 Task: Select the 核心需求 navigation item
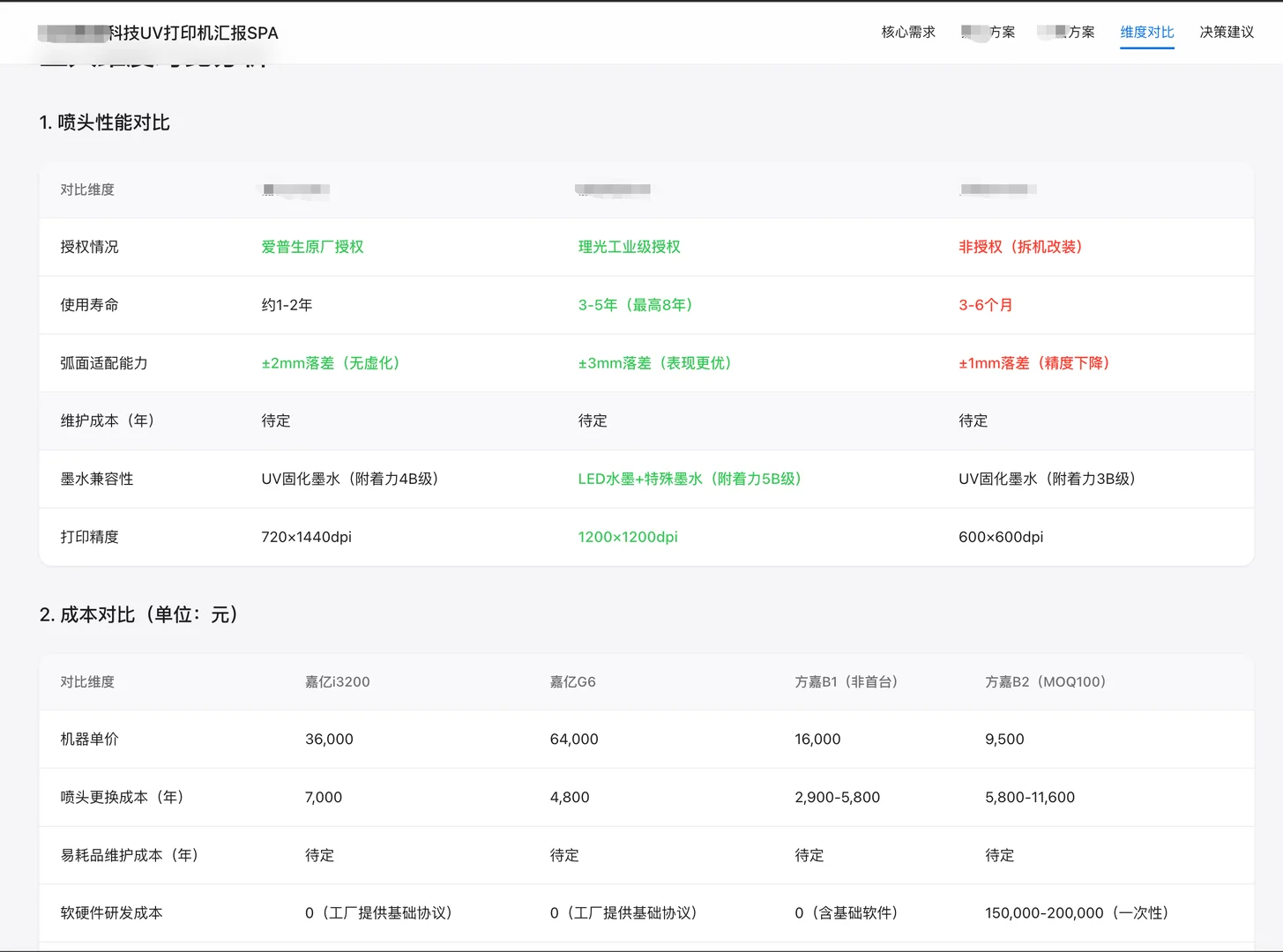point(907,33)
